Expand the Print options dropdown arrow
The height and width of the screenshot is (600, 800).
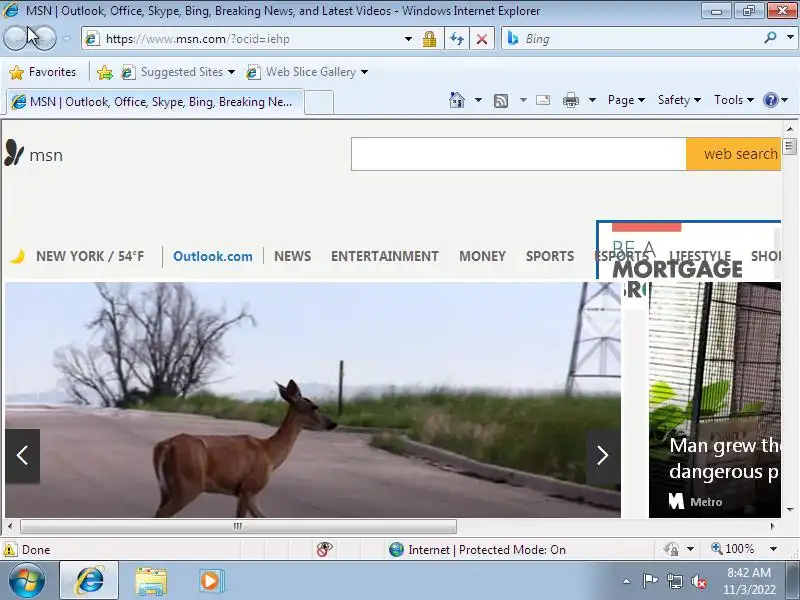coord(592,100)
